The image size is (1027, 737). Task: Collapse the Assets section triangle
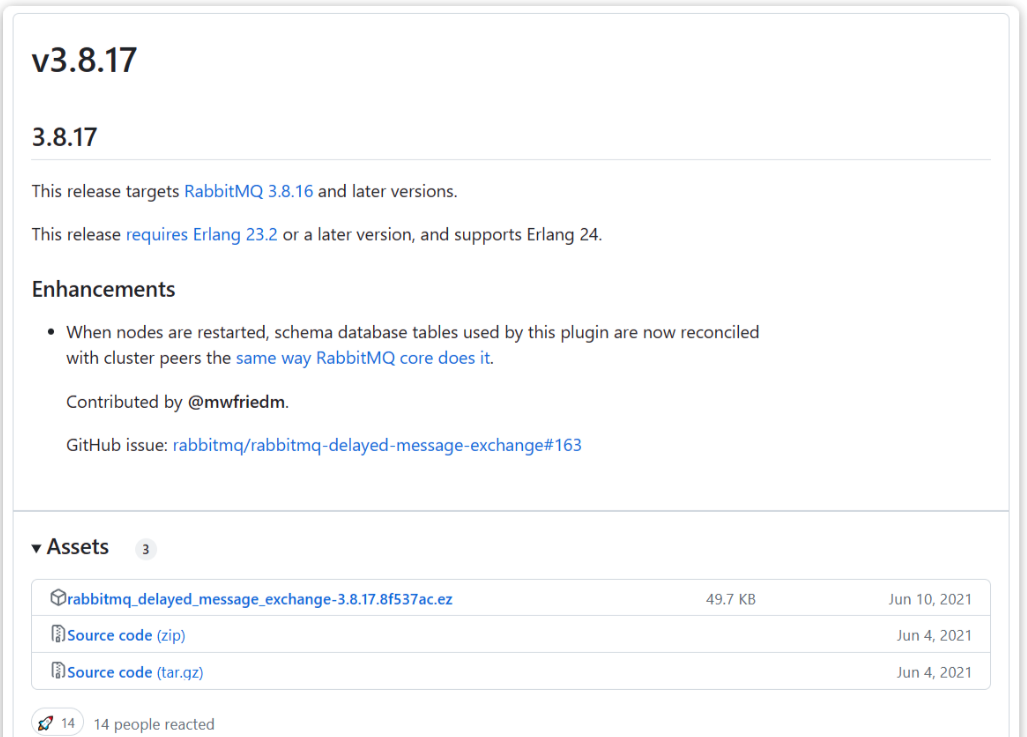click(37, 548)
